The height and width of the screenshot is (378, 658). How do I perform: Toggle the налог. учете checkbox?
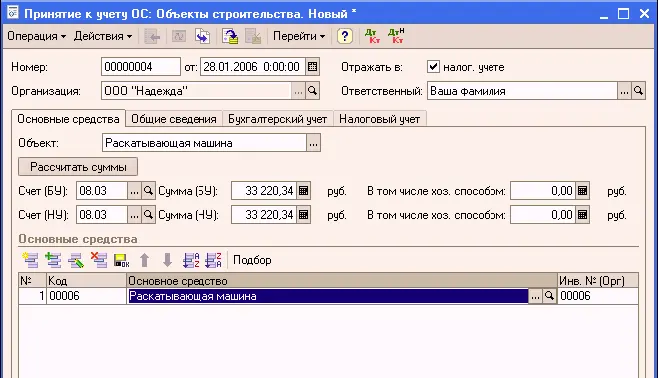433,67
